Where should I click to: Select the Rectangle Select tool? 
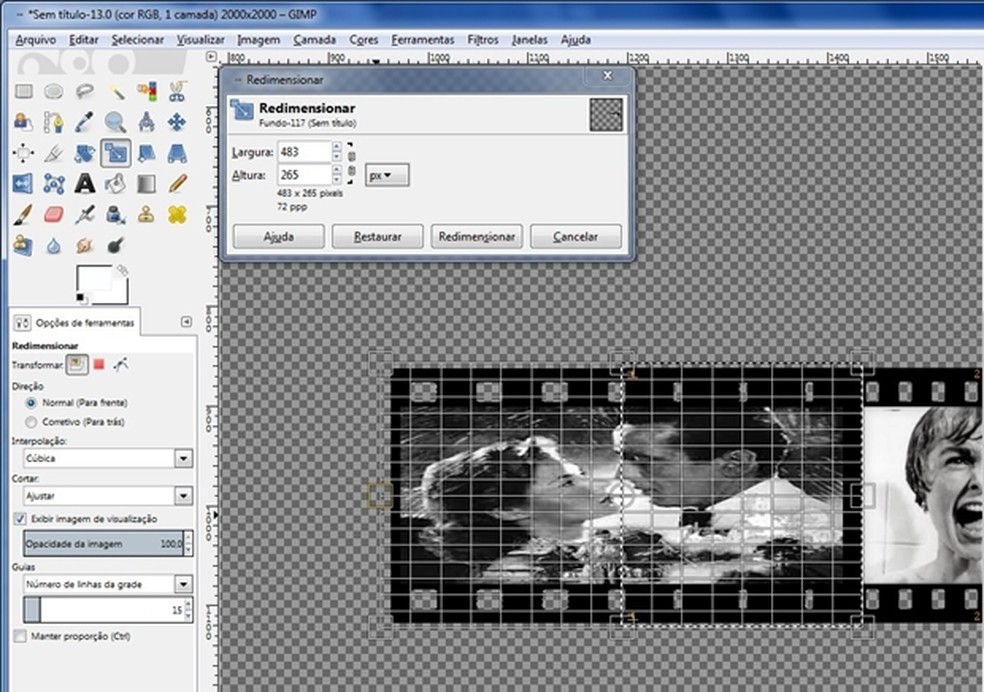[23, 92]
